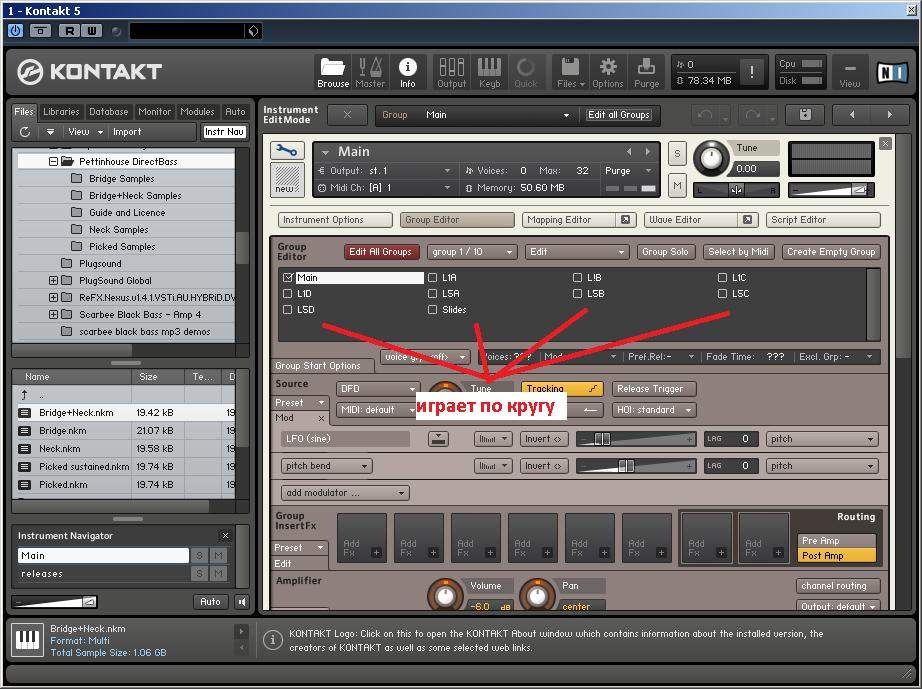This screenshot has height=689, width=922.
Task: Open the DFD source mode dropdown
Action: pyautogui.click(x=377, y=389)
